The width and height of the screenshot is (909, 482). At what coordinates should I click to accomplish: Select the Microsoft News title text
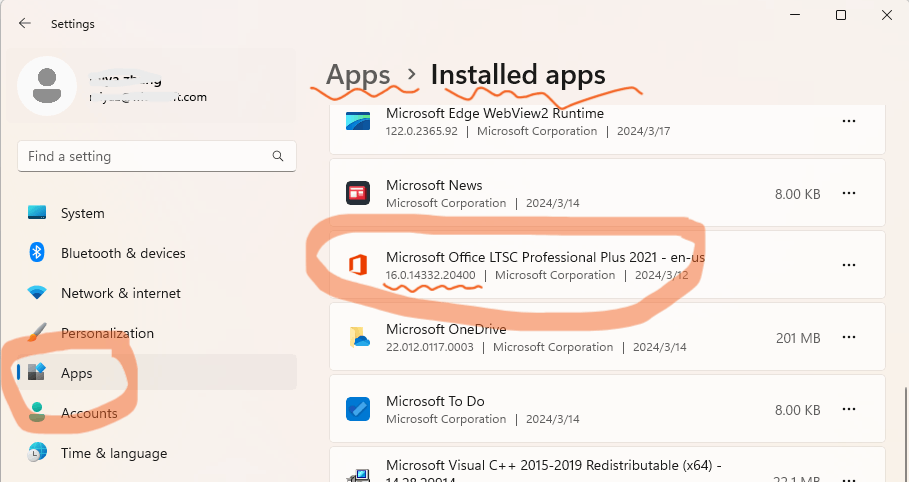coord(434,186)
